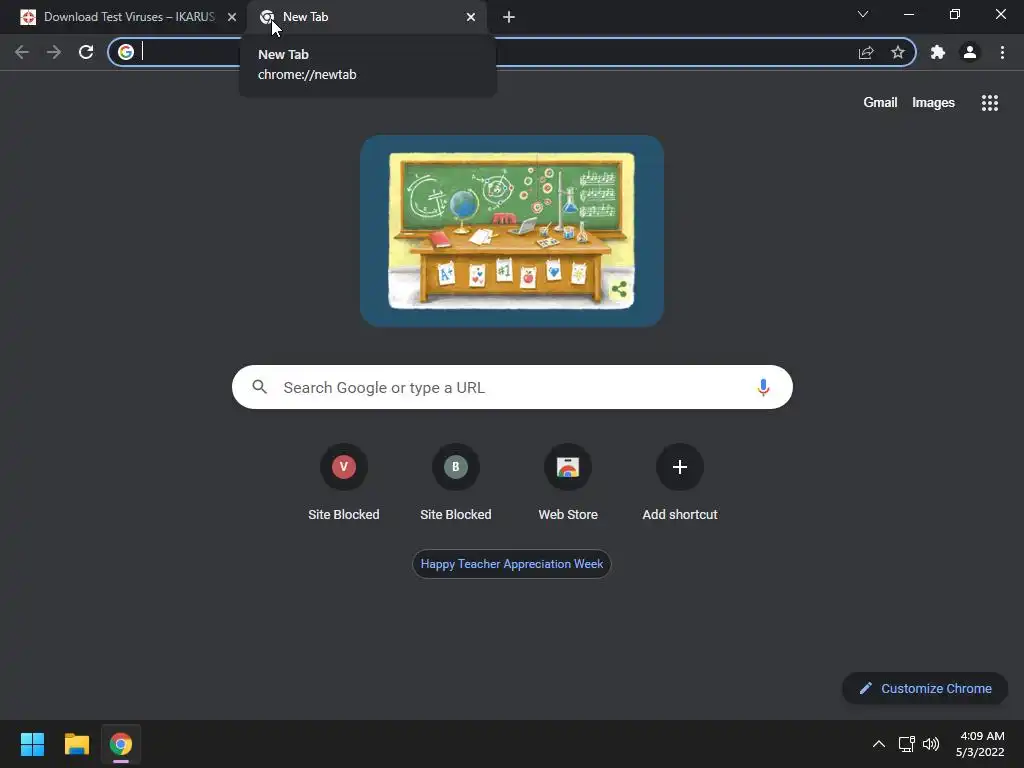This screenshot has width=1024, height=768.
Task: Show hidden icons in the system tray
Action: click(879, 744)
